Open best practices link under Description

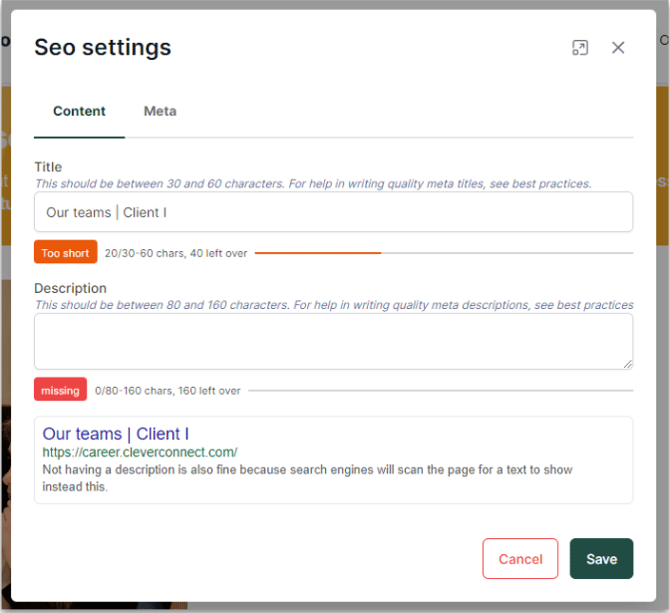pyautogui.click(x=595, y=305)
